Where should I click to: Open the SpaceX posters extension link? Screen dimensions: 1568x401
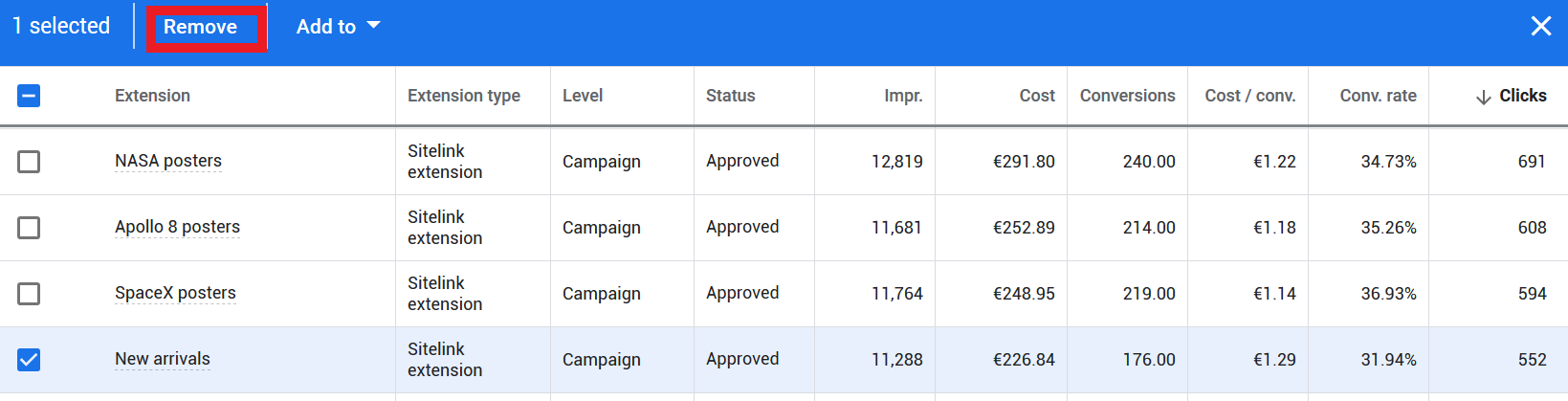coord(175,293)
